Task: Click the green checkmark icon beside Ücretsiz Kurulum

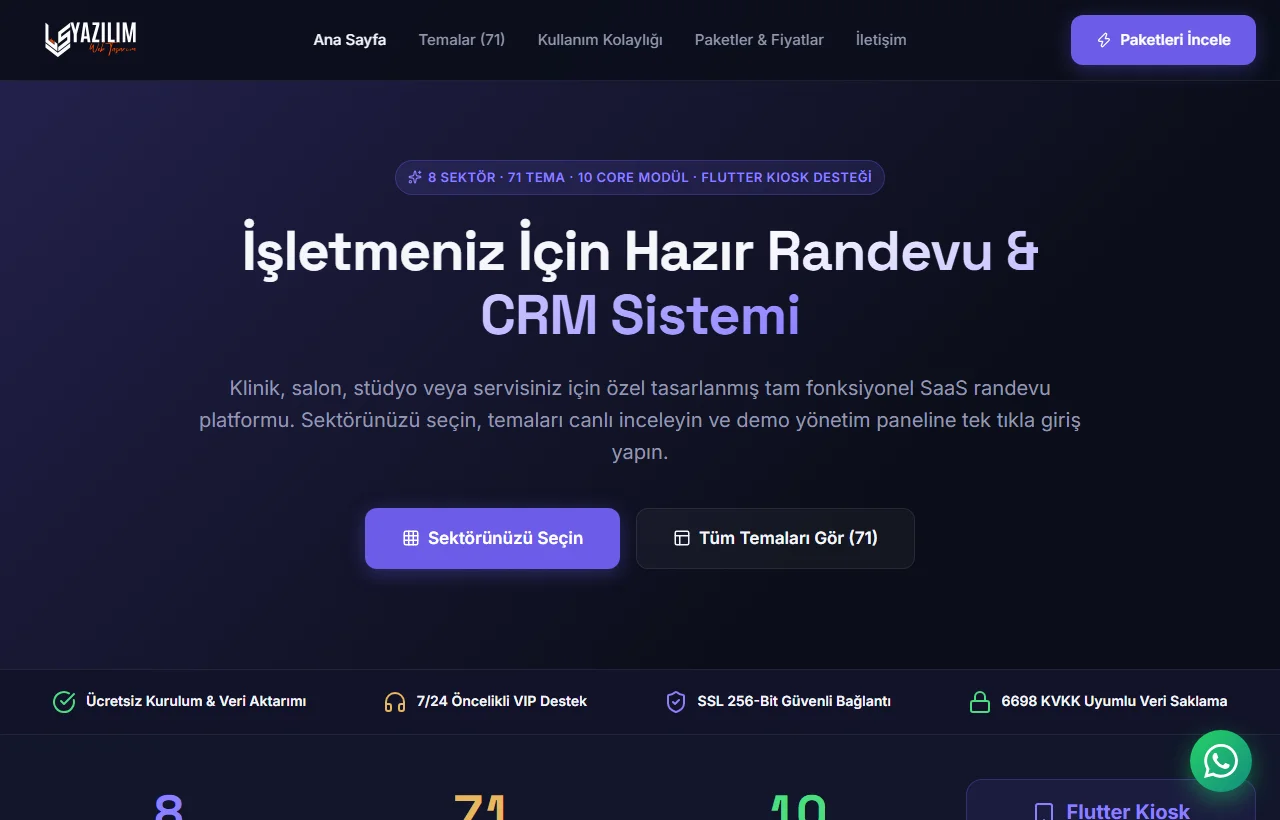Action: pos(64,702)
